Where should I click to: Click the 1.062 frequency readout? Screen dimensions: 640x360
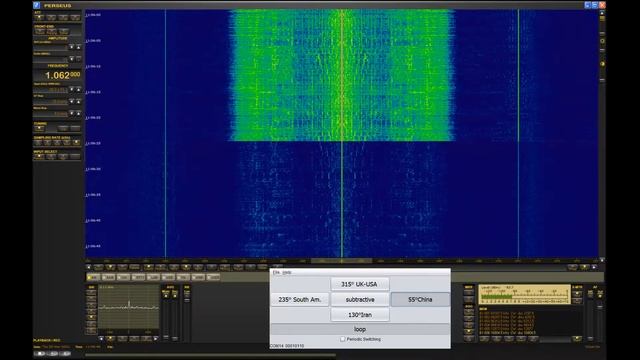[62, 75]
